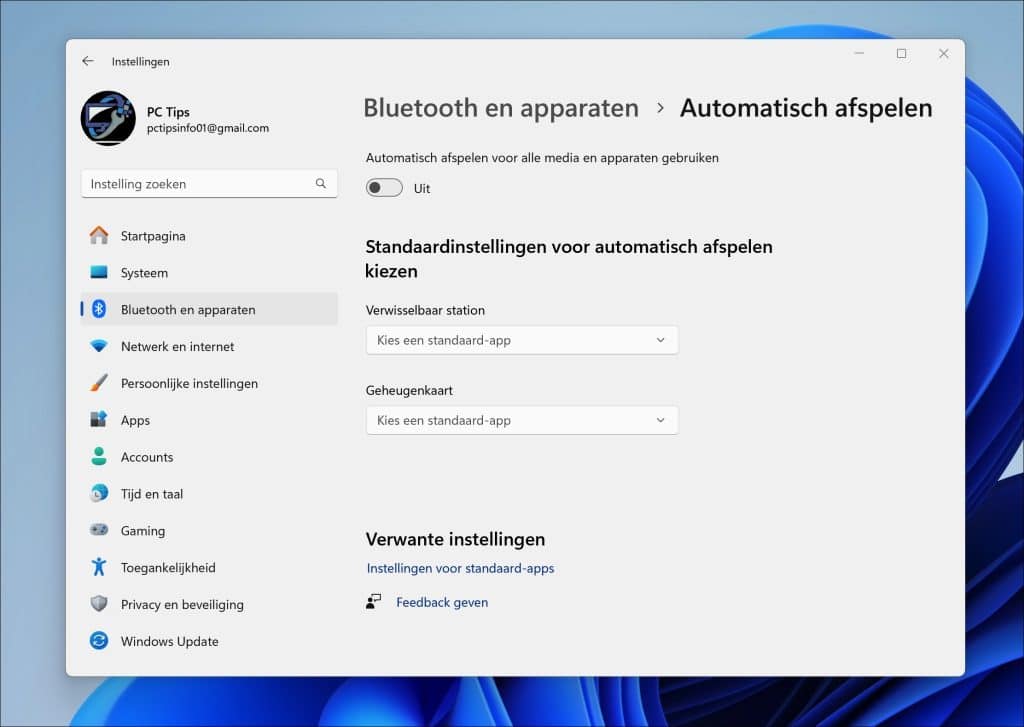Click the Feedback geven link
The image size is (1024, 727).
442,602
